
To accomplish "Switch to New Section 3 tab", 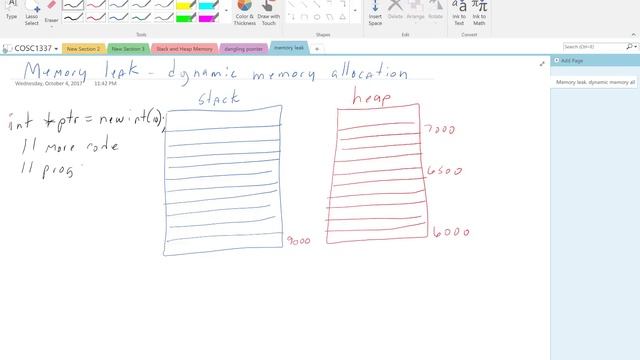I will (128, 49).
